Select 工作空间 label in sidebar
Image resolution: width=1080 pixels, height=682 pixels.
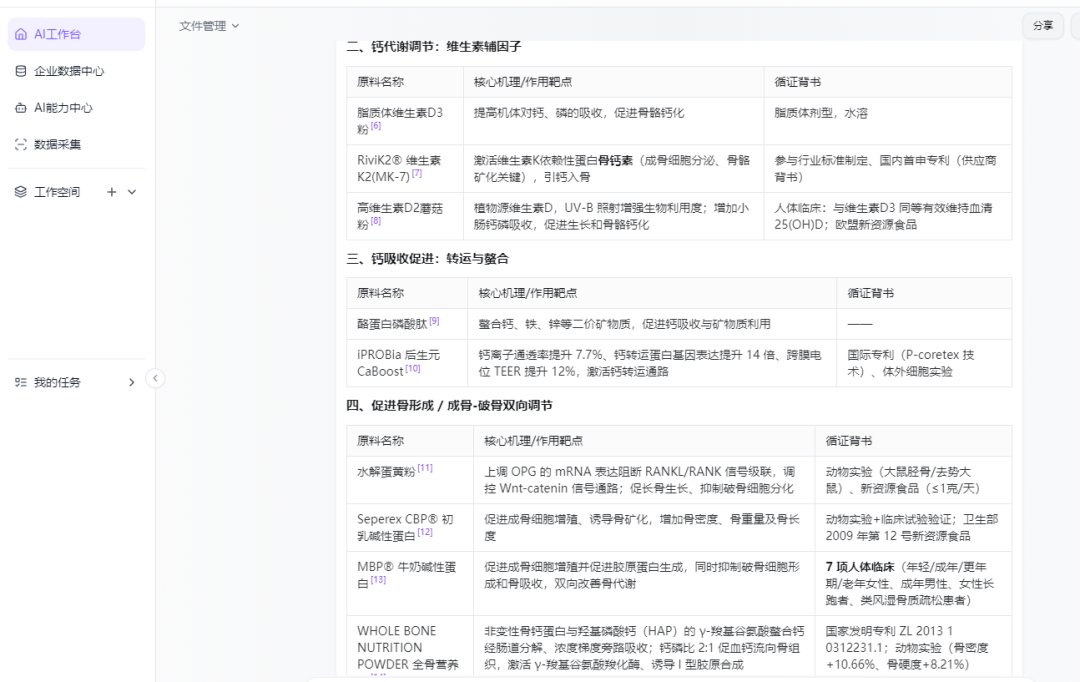pyautogui.click(x=57, y=192)
